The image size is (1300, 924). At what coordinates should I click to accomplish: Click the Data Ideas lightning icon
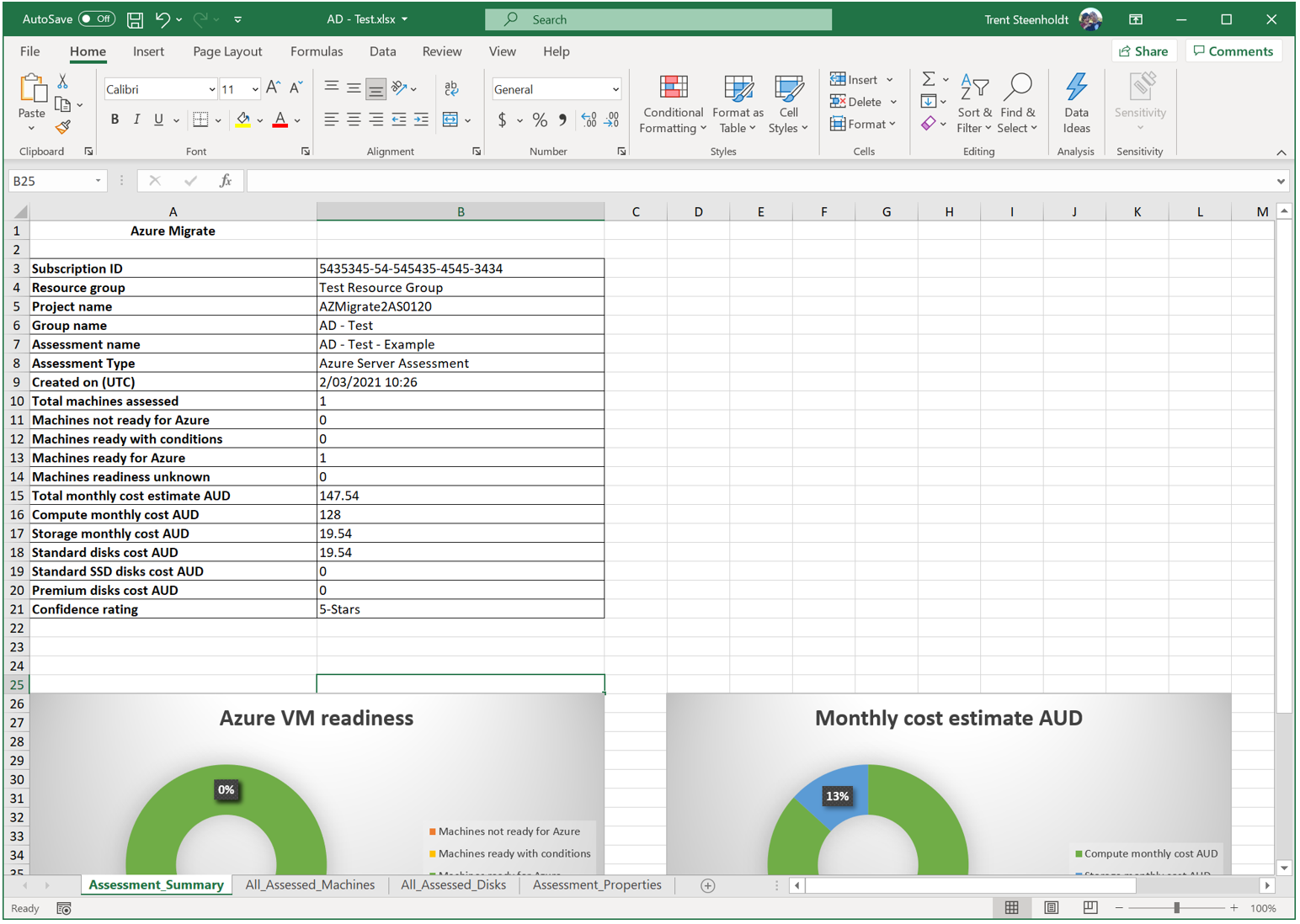click(1076, 104)
